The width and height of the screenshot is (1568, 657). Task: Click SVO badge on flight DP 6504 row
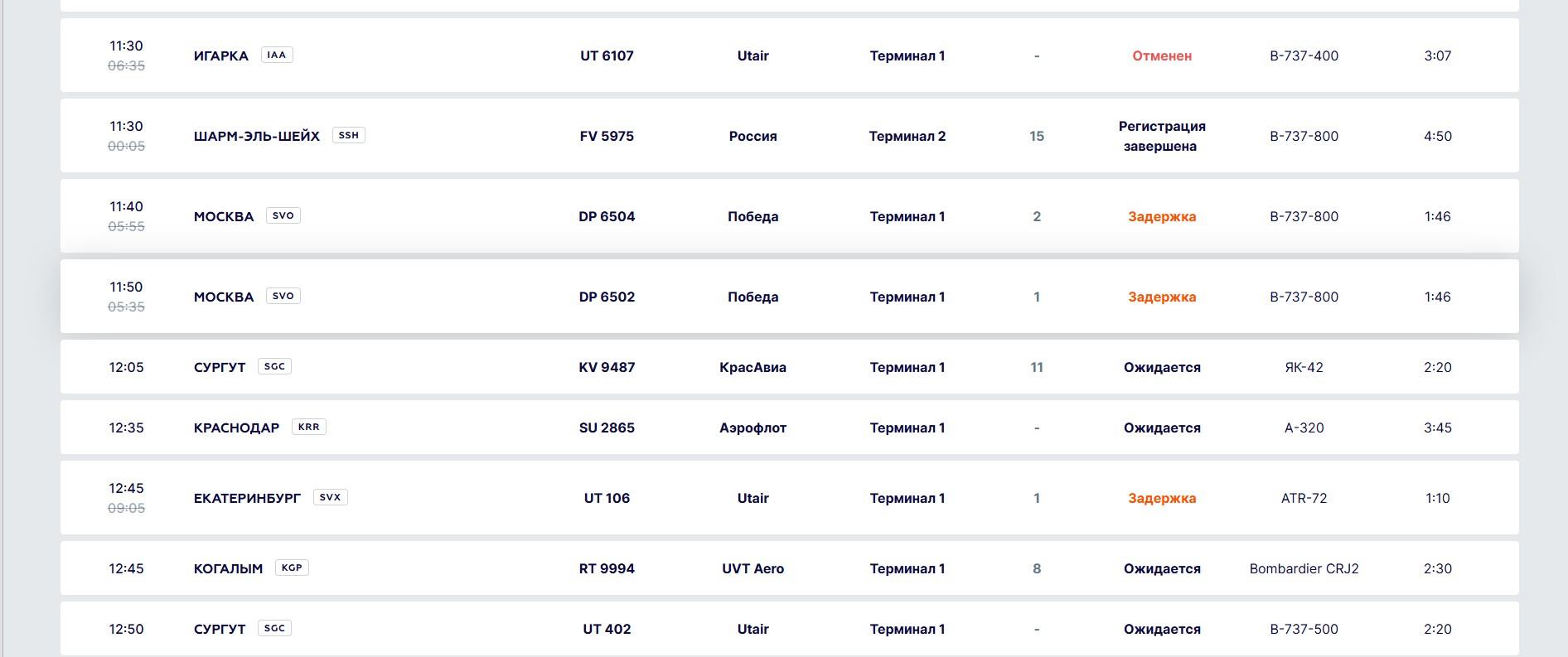point(283,215)
